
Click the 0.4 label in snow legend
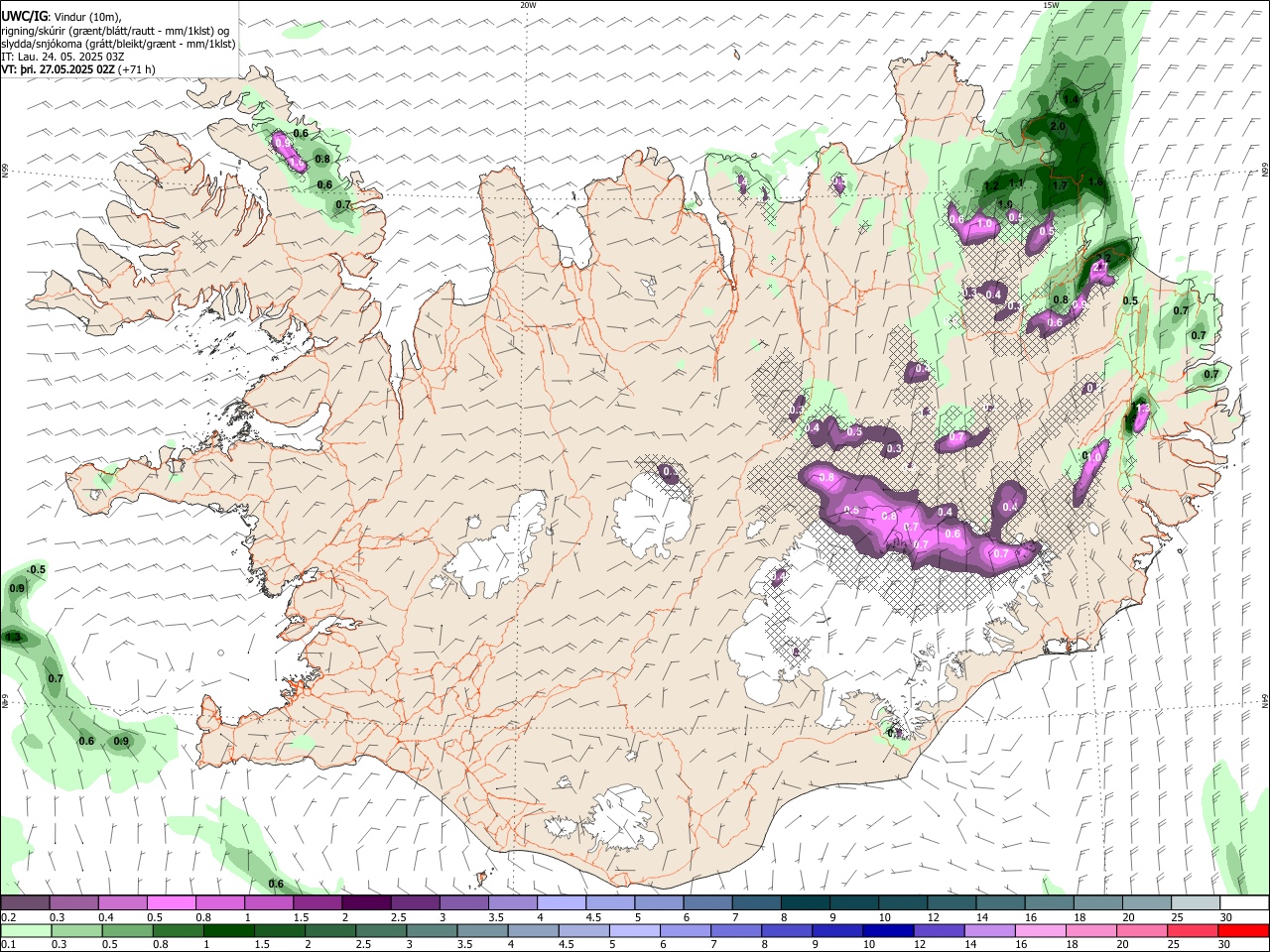click(106, 918)
